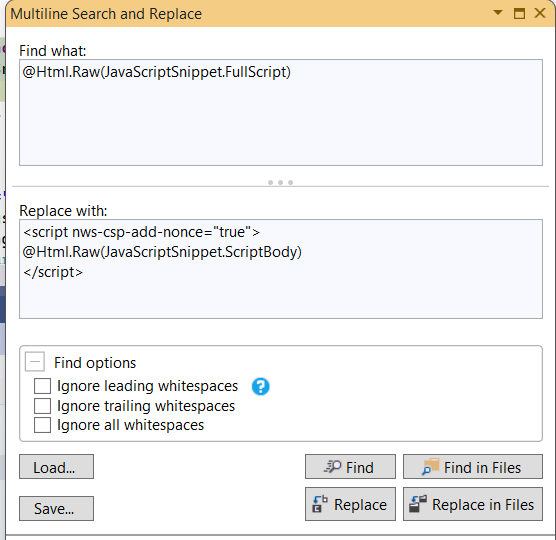
Task: Click the Multiline Search and Replace title
Action: click(106, 14)
